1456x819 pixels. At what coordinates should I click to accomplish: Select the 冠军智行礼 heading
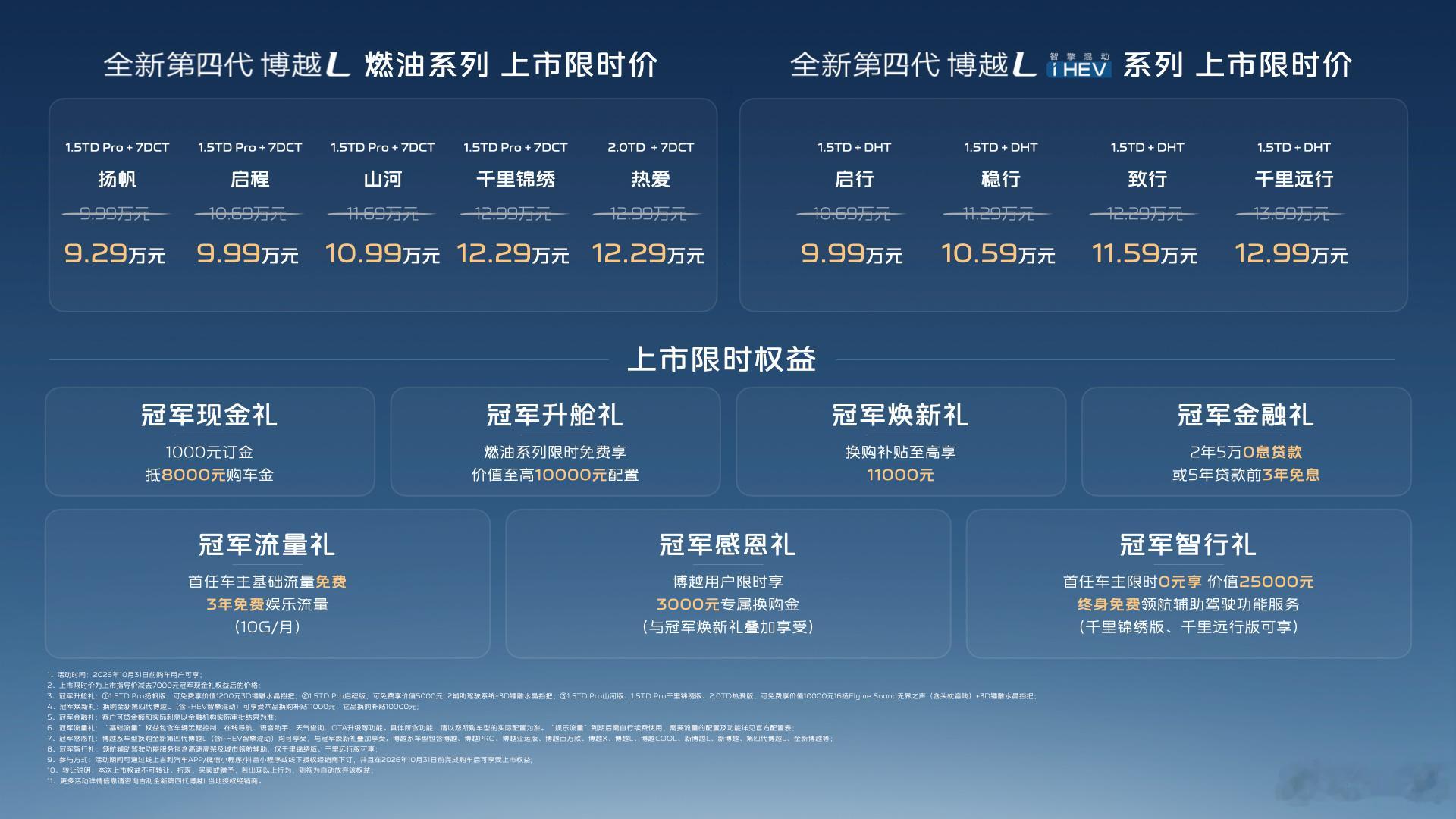tap(1188, 544)
